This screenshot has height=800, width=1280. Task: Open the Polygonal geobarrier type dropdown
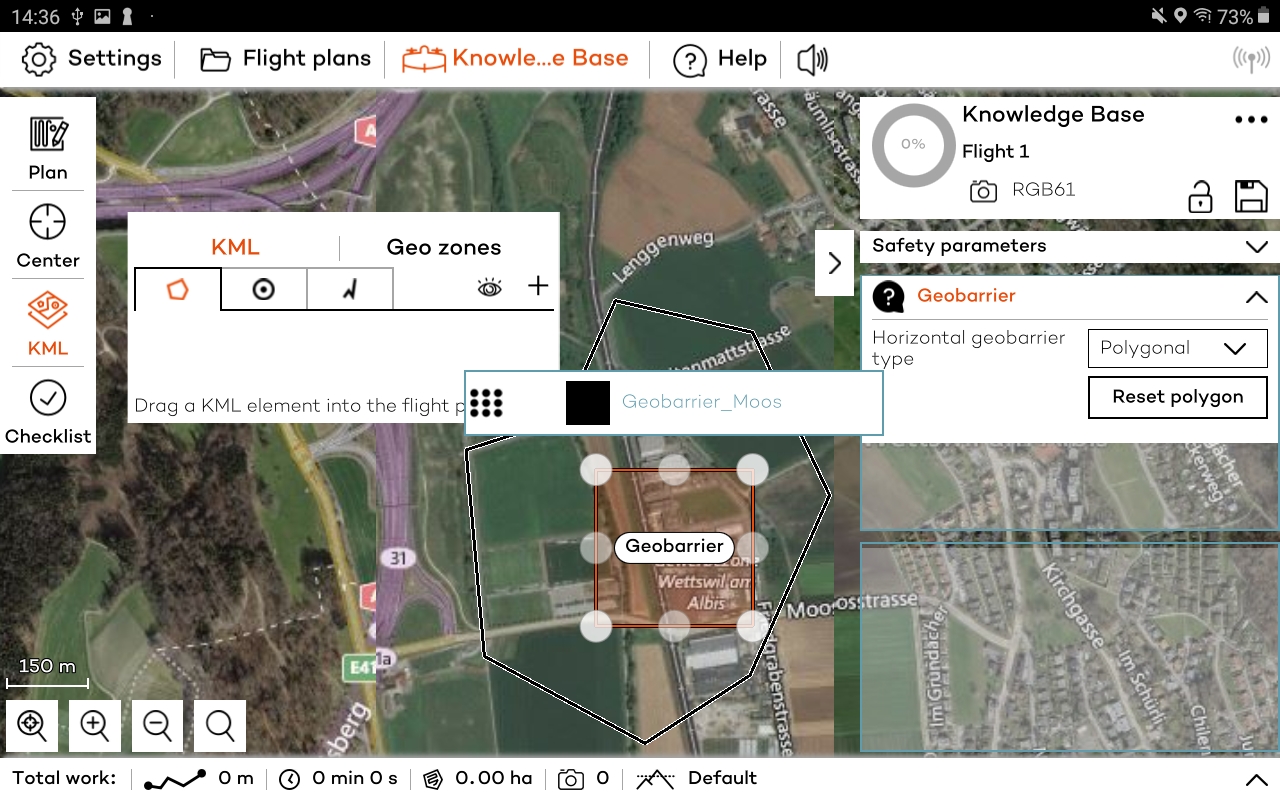click(x=1177, y=348)
